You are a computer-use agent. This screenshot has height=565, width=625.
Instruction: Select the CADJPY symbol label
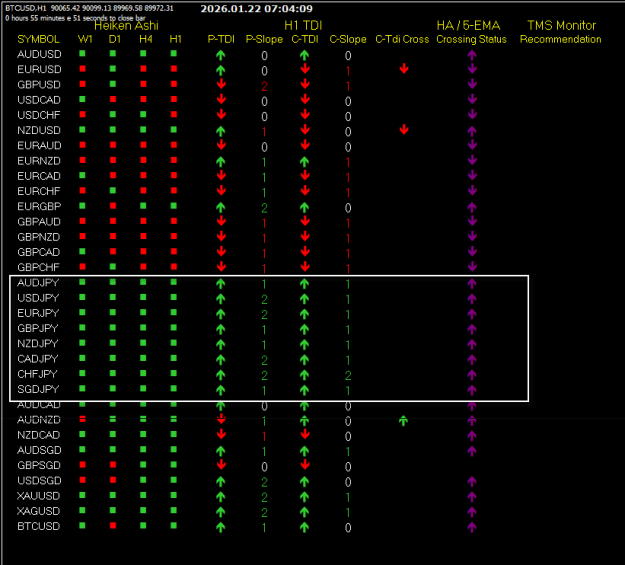pyautogui.click(x=37, y=359)
